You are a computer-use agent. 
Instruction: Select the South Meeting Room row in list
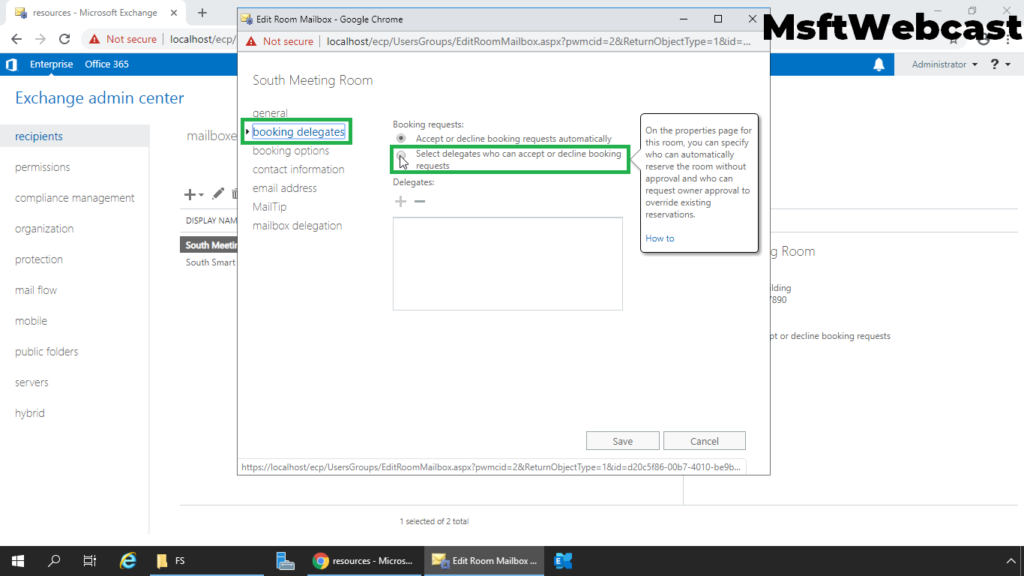point(209,245)
